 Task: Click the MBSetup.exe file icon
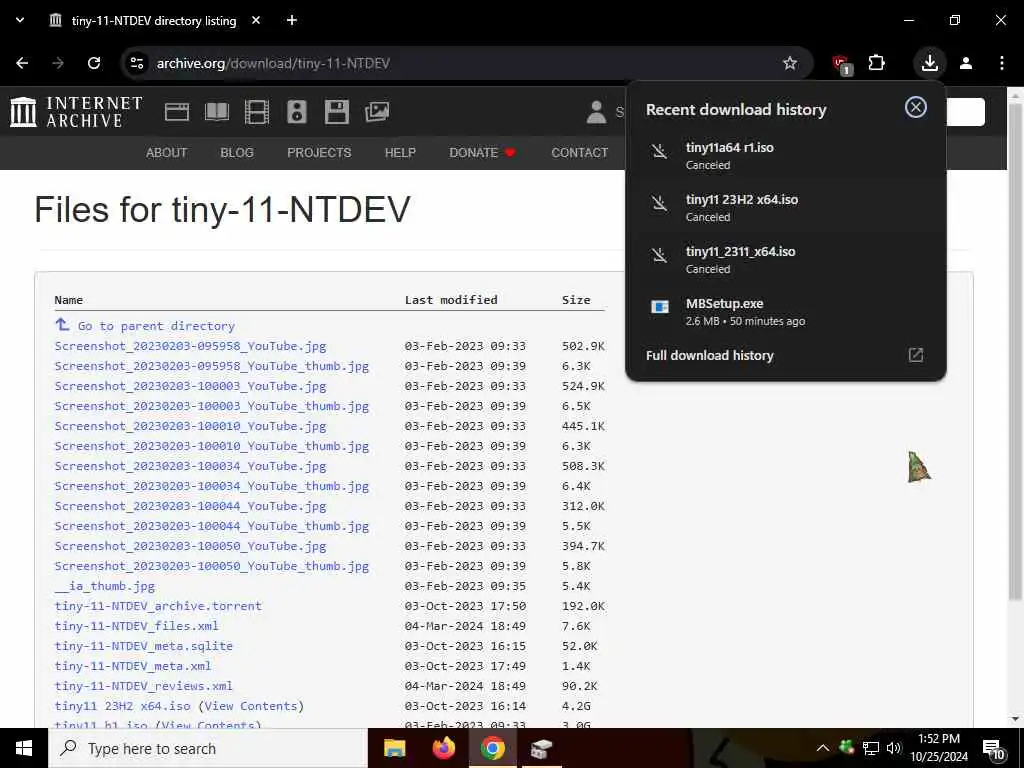(x=660, y=306)
